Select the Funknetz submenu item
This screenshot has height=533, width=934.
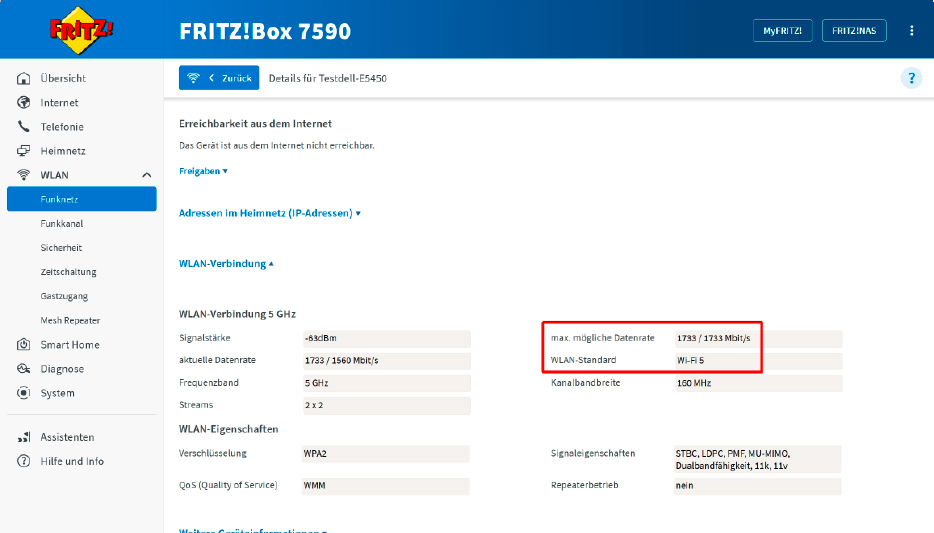82,199
